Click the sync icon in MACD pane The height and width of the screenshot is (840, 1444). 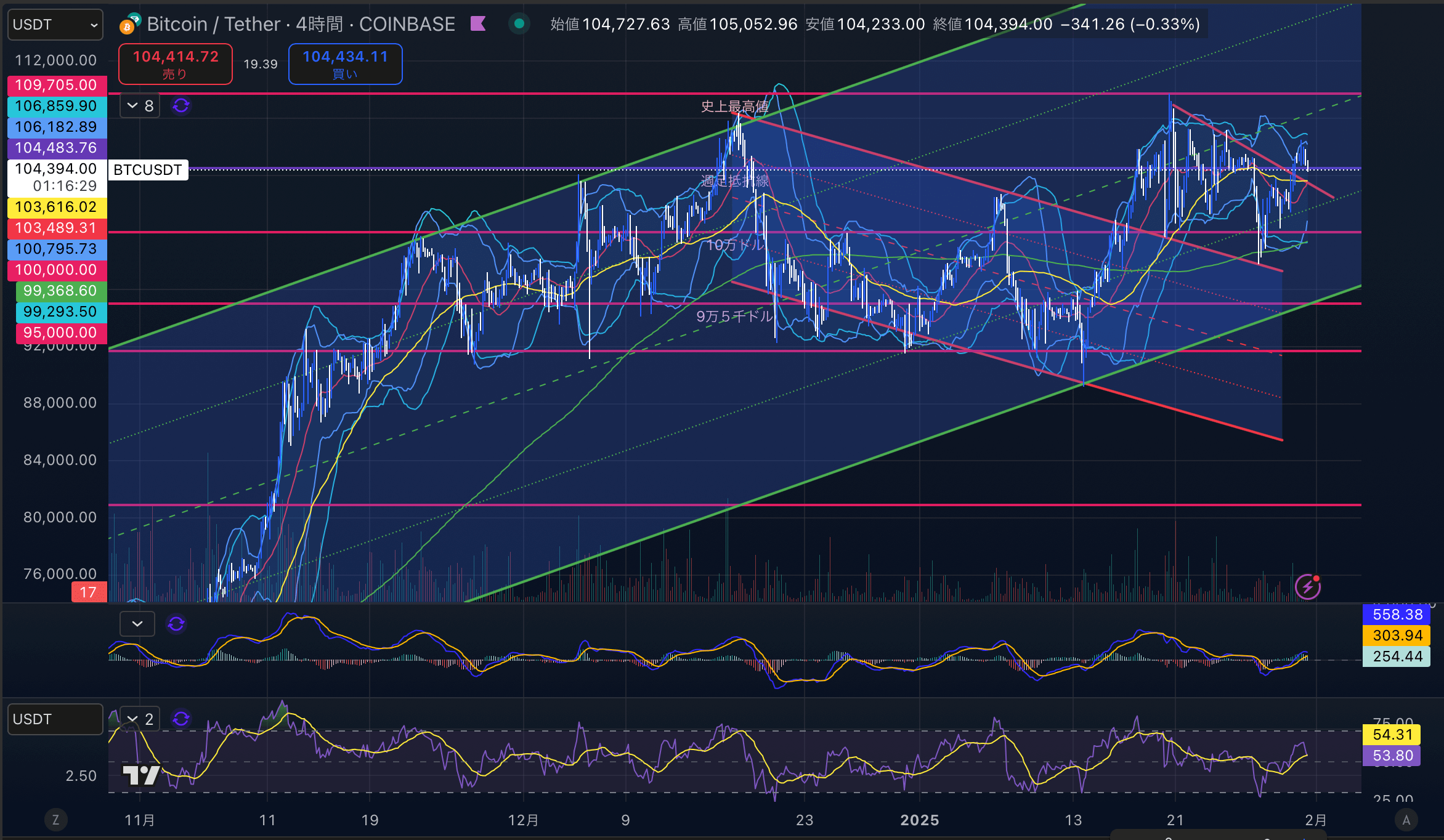[176, 624]
